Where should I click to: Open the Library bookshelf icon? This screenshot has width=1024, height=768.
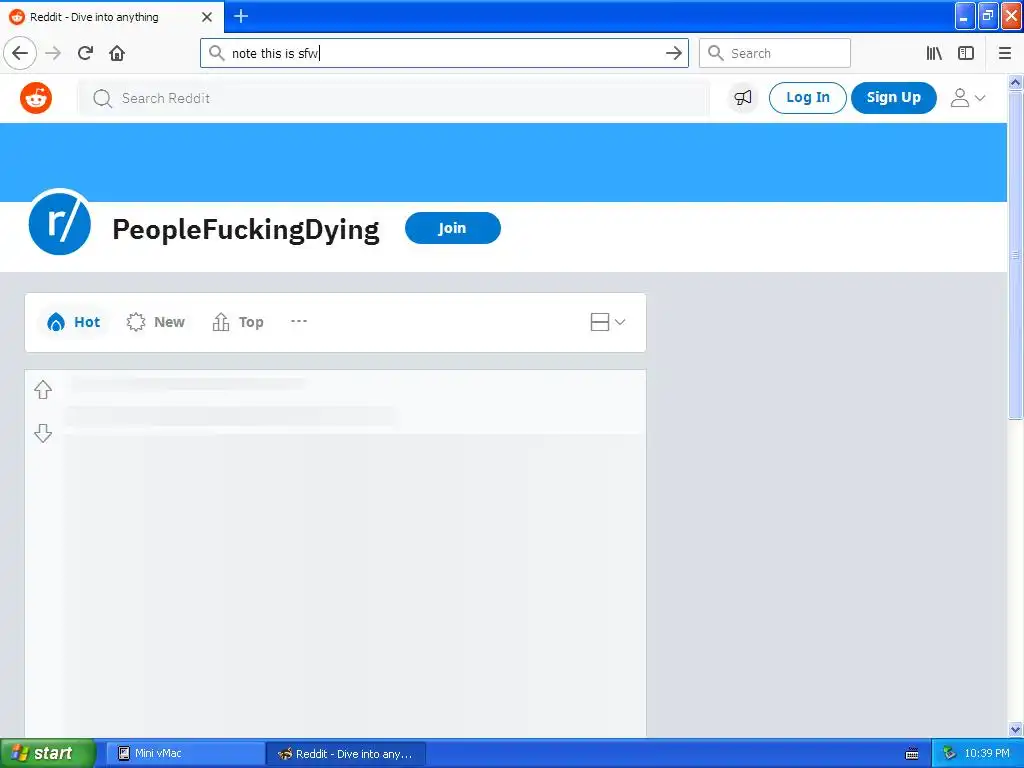tap(934, 53)
